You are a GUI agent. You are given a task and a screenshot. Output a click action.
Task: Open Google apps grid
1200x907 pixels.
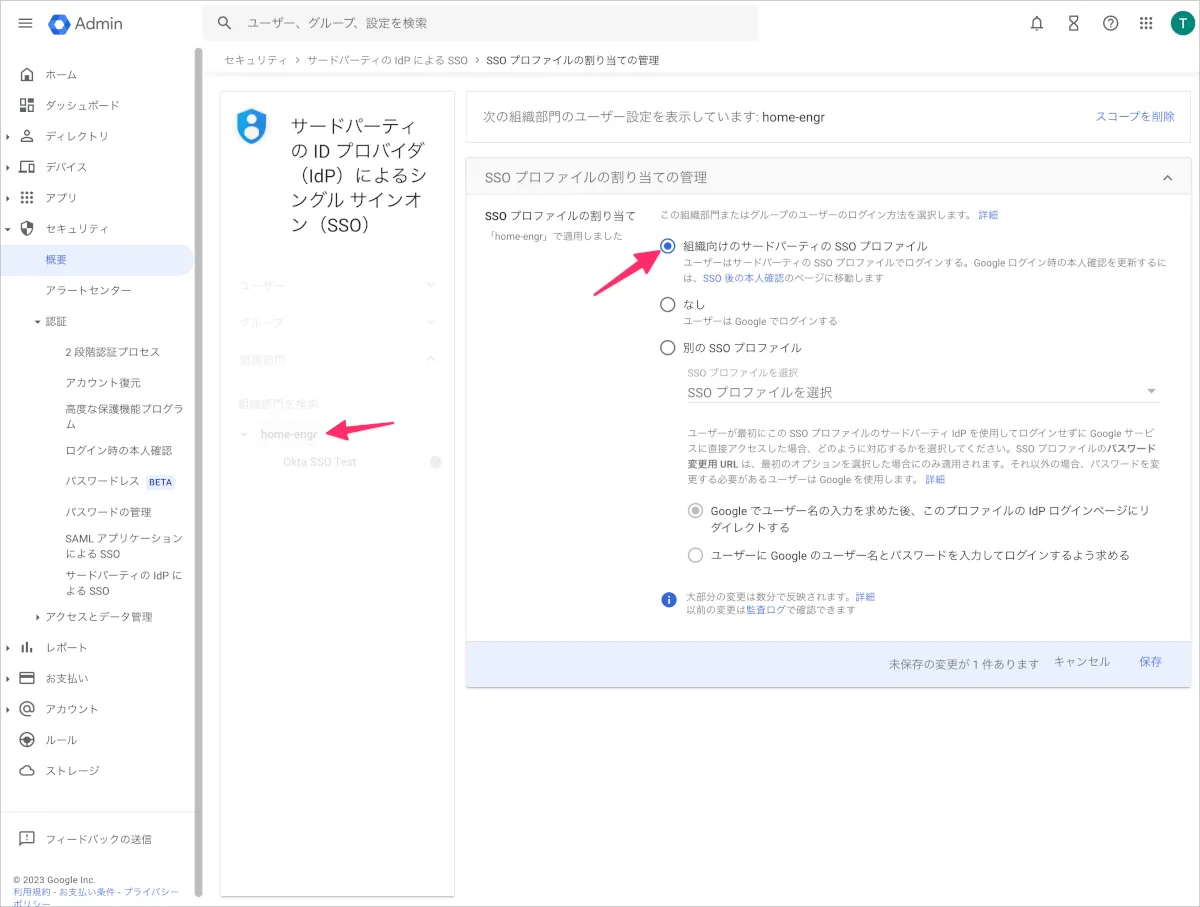tap(1146, 23)
